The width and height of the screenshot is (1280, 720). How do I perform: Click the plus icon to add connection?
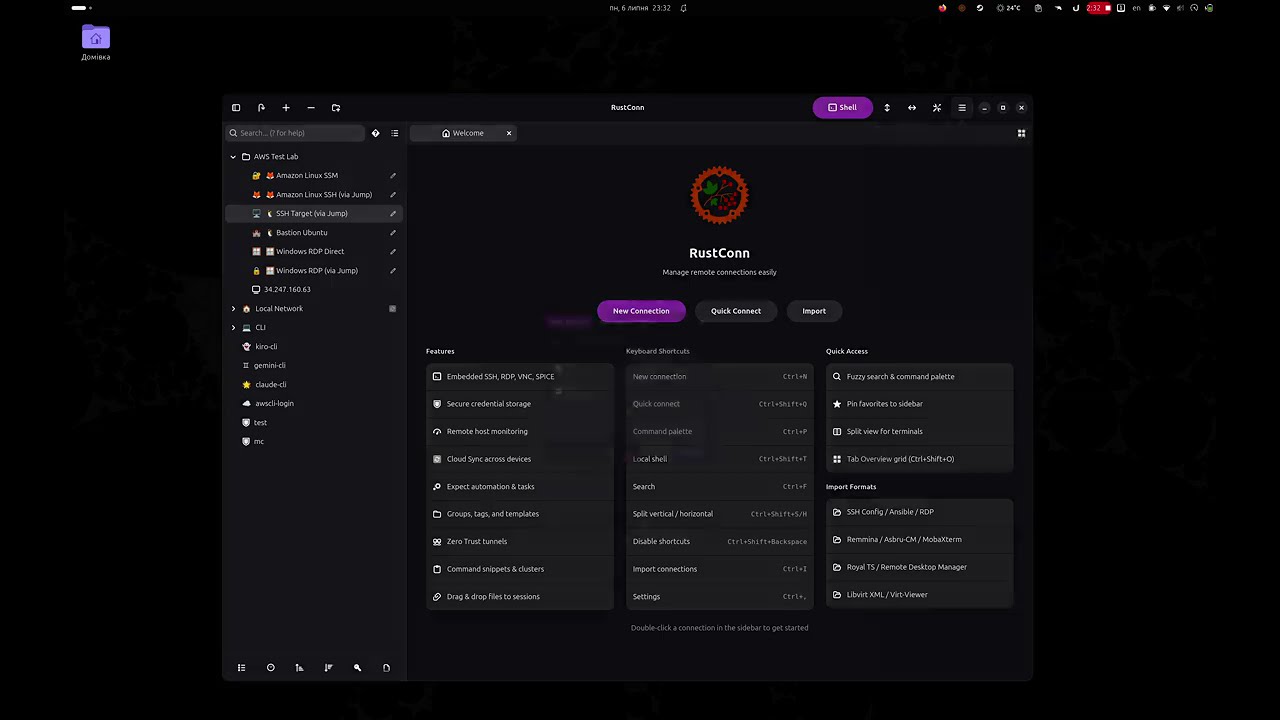point(286,108)
